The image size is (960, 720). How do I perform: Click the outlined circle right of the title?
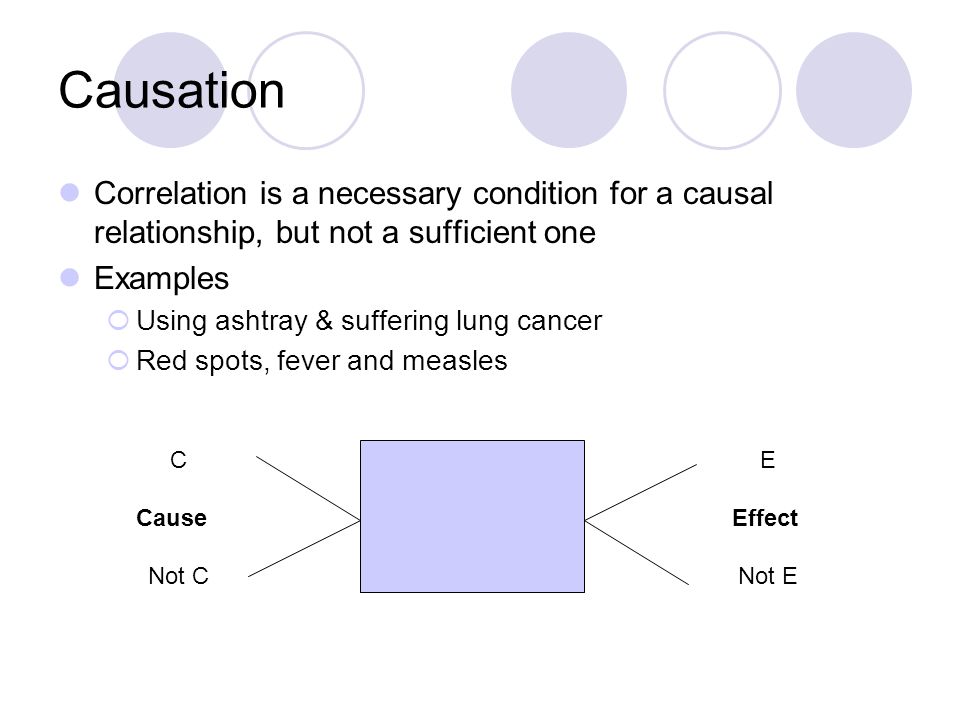click(x=306, y=90)
